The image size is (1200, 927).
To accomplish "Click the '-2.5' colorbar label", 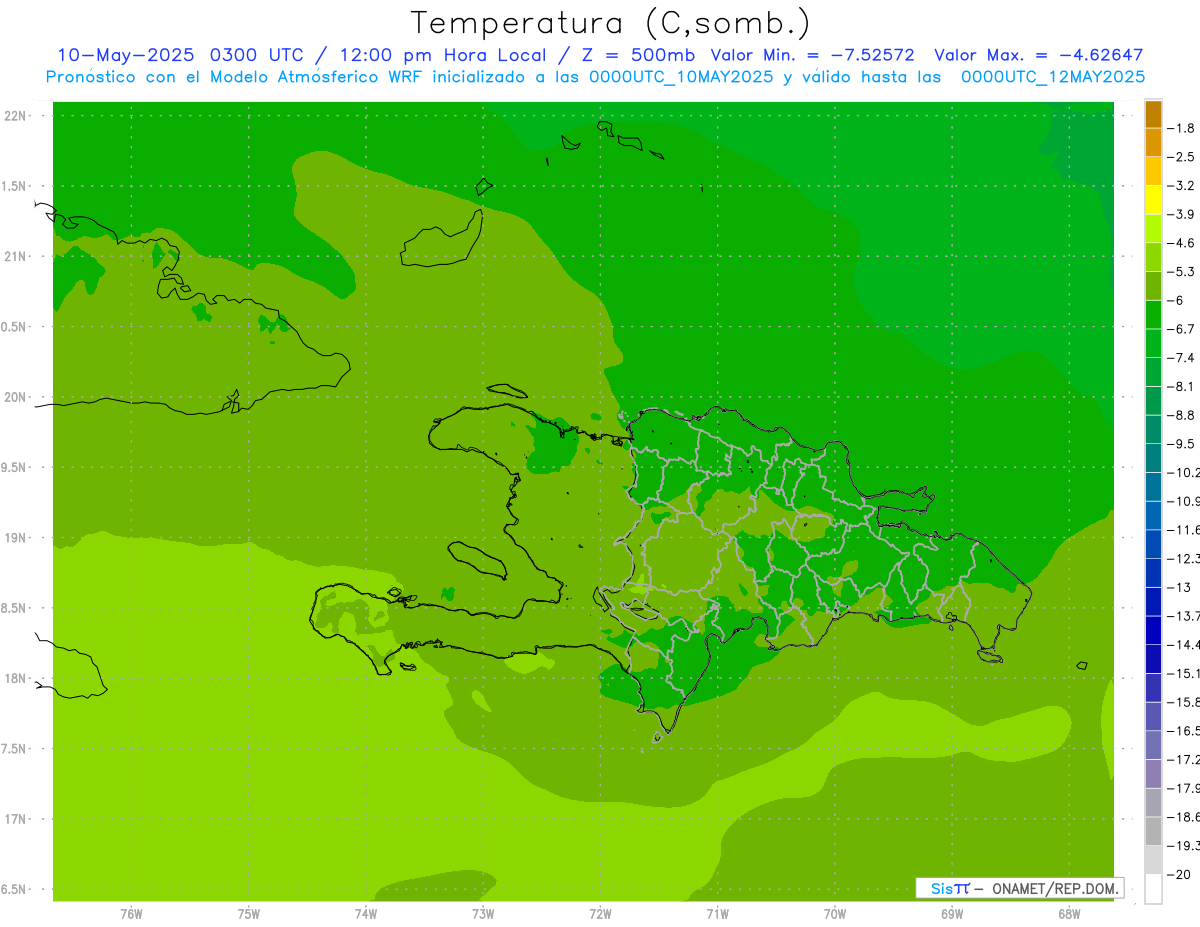I will tap(1182, 157).
